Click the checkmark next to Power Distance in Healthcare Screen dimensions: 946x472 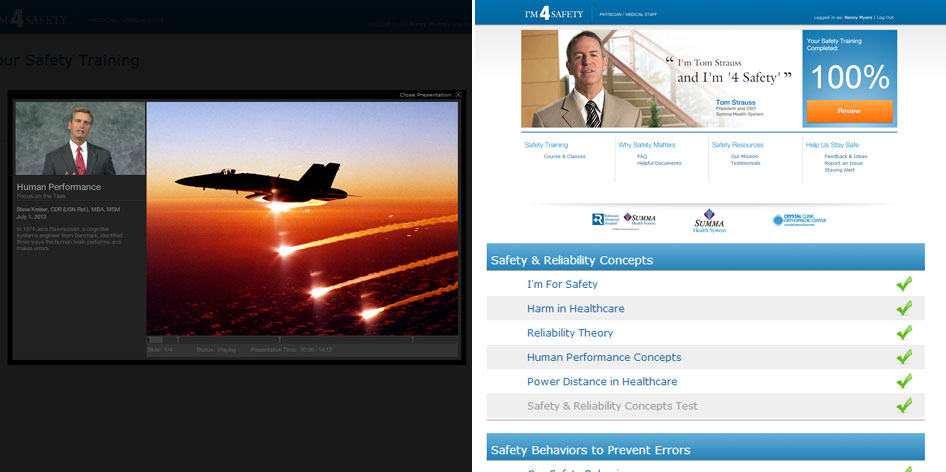(904, 381)
